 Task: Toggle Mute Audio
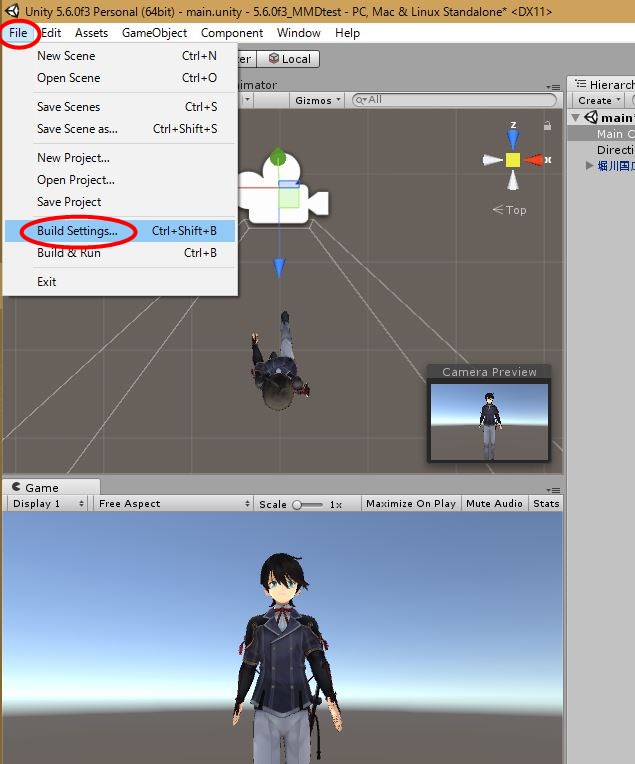494,504
